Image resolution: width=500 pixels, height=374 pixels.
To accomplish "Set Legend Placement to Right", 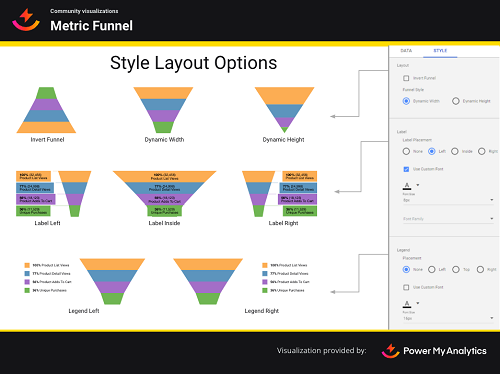I will pos(480,269).
